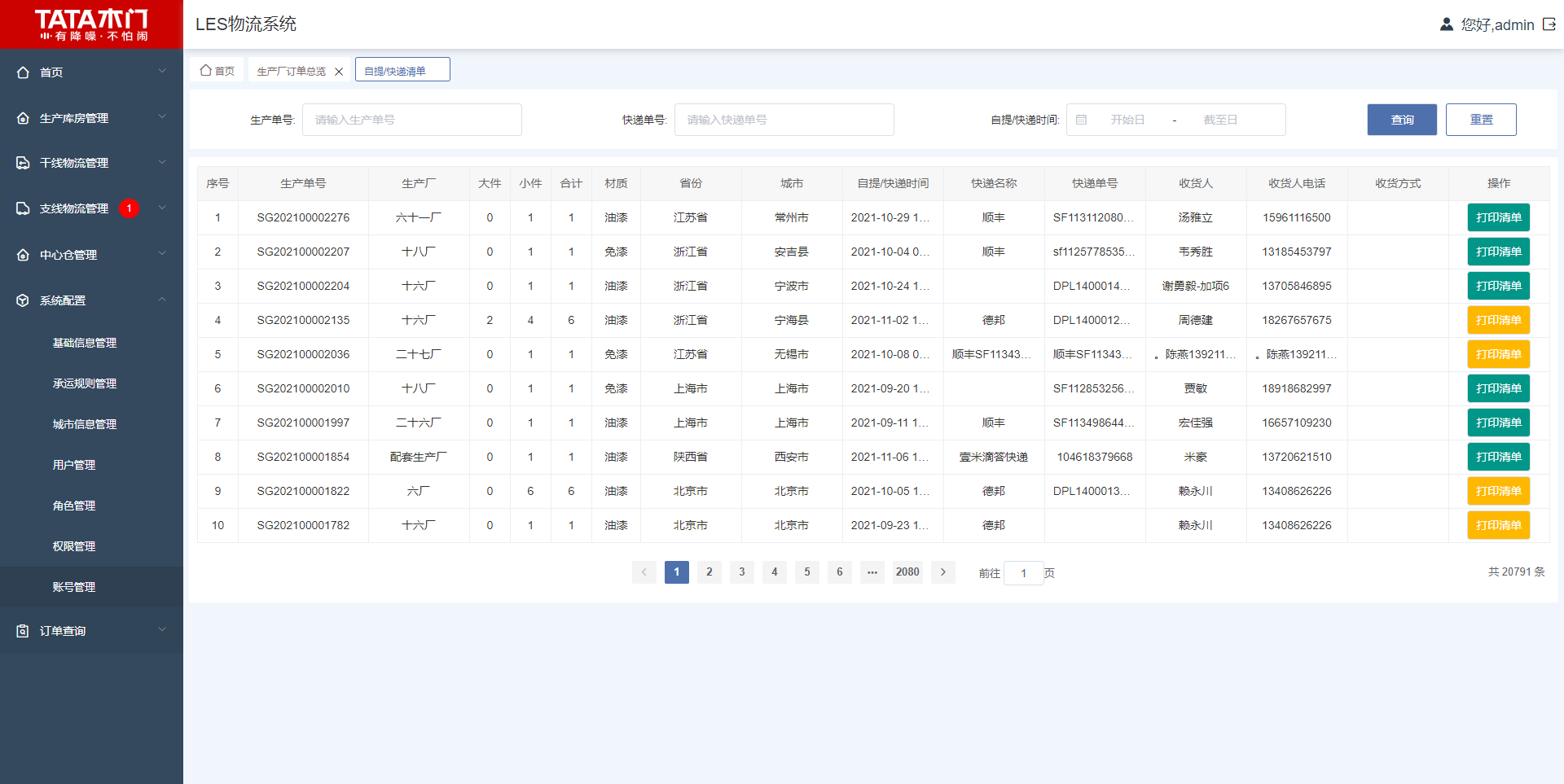Collapse the 系统配置 menu chevron
This screenshot has height=784, width=1564.
(162, 300)
